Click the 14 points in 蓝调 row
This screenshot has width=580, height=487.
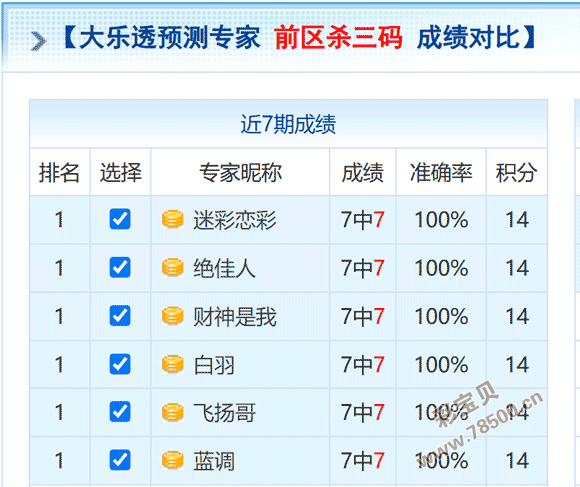click(x=517, y=461)
